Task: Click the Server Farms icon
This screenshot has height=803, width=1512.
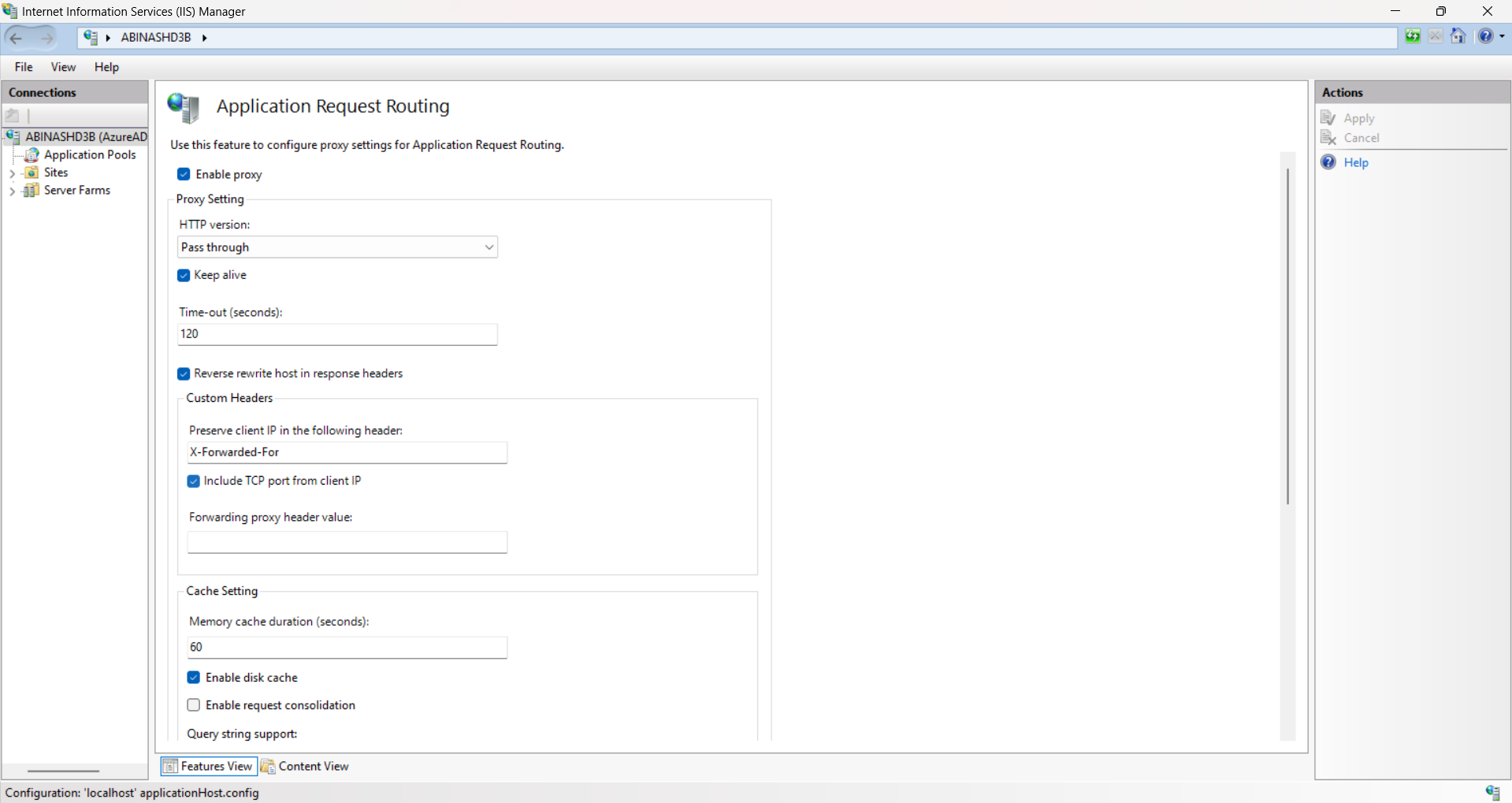Action: pos(32,190)
